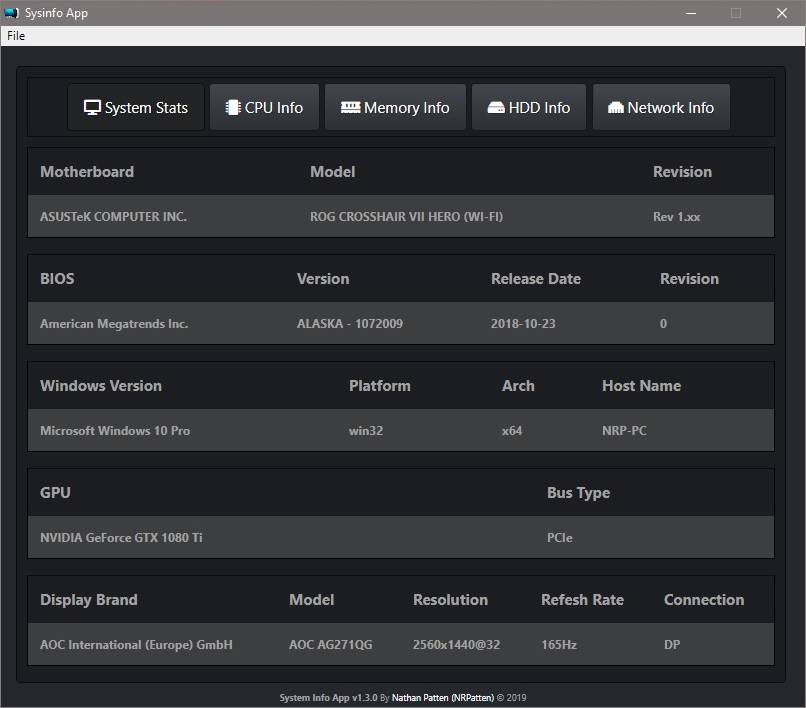This screenshot has width=806, height=708.
Task: Click the monitor icon in System Stats tab
Action: (92, 107)
